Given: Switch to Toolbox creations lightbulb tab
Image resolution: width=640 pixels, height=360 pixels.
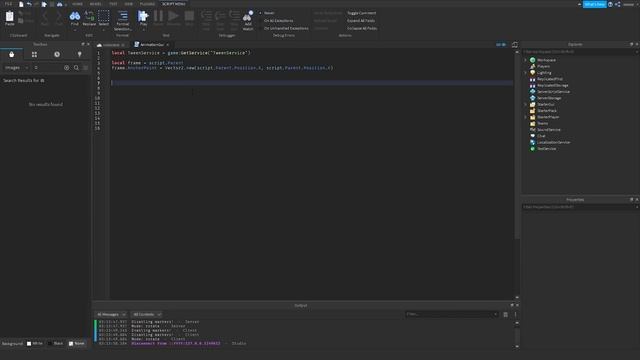Looking at the screenshot, I should point(80,54).
